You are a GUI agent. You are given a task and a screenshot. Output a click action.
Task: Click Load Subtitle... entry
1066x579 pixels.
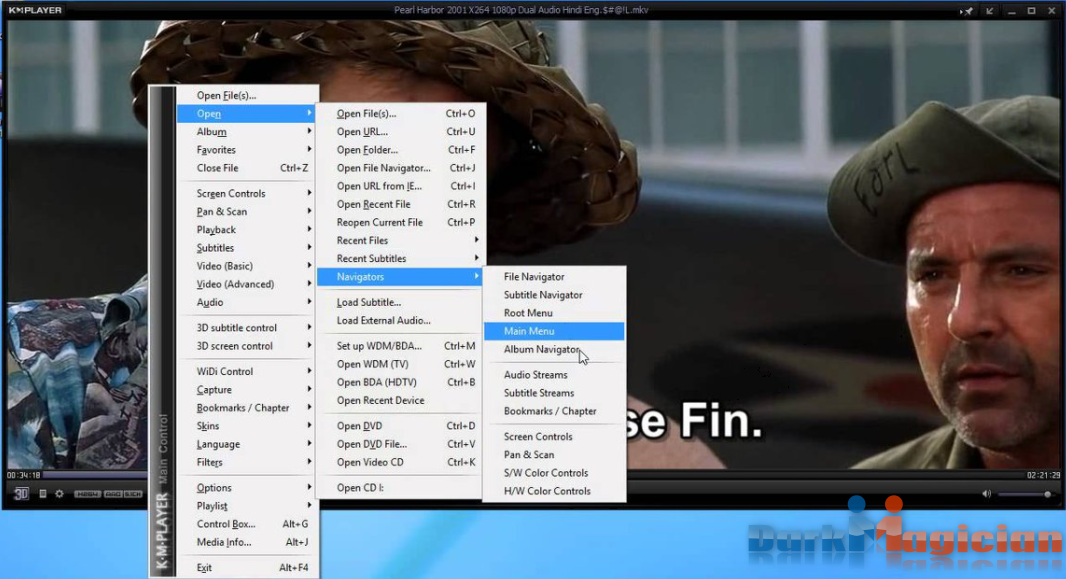pyautogui.click(x=400, y=302)
